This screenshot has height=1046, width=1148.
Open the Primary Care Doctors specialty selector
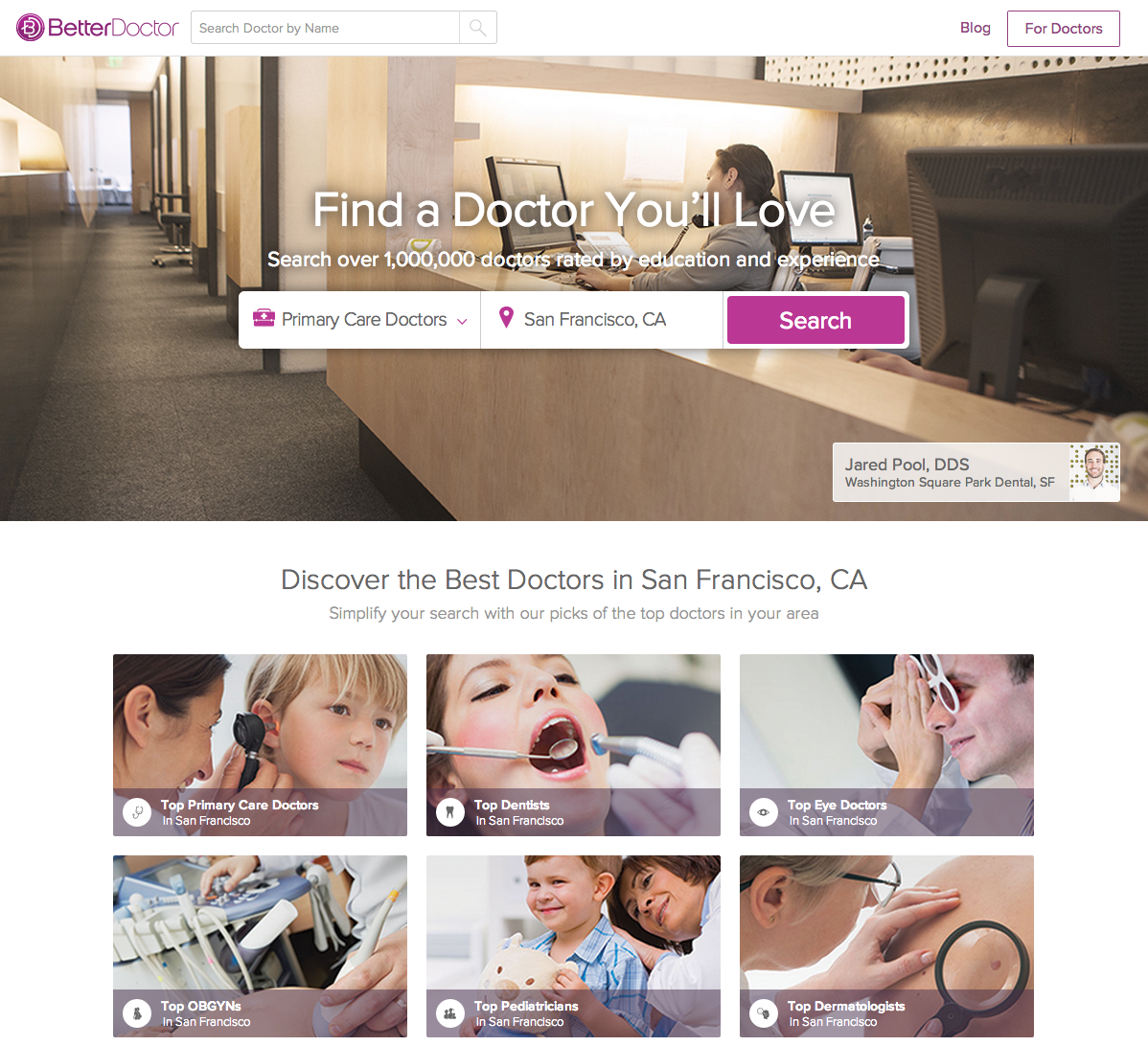[359, 320]
